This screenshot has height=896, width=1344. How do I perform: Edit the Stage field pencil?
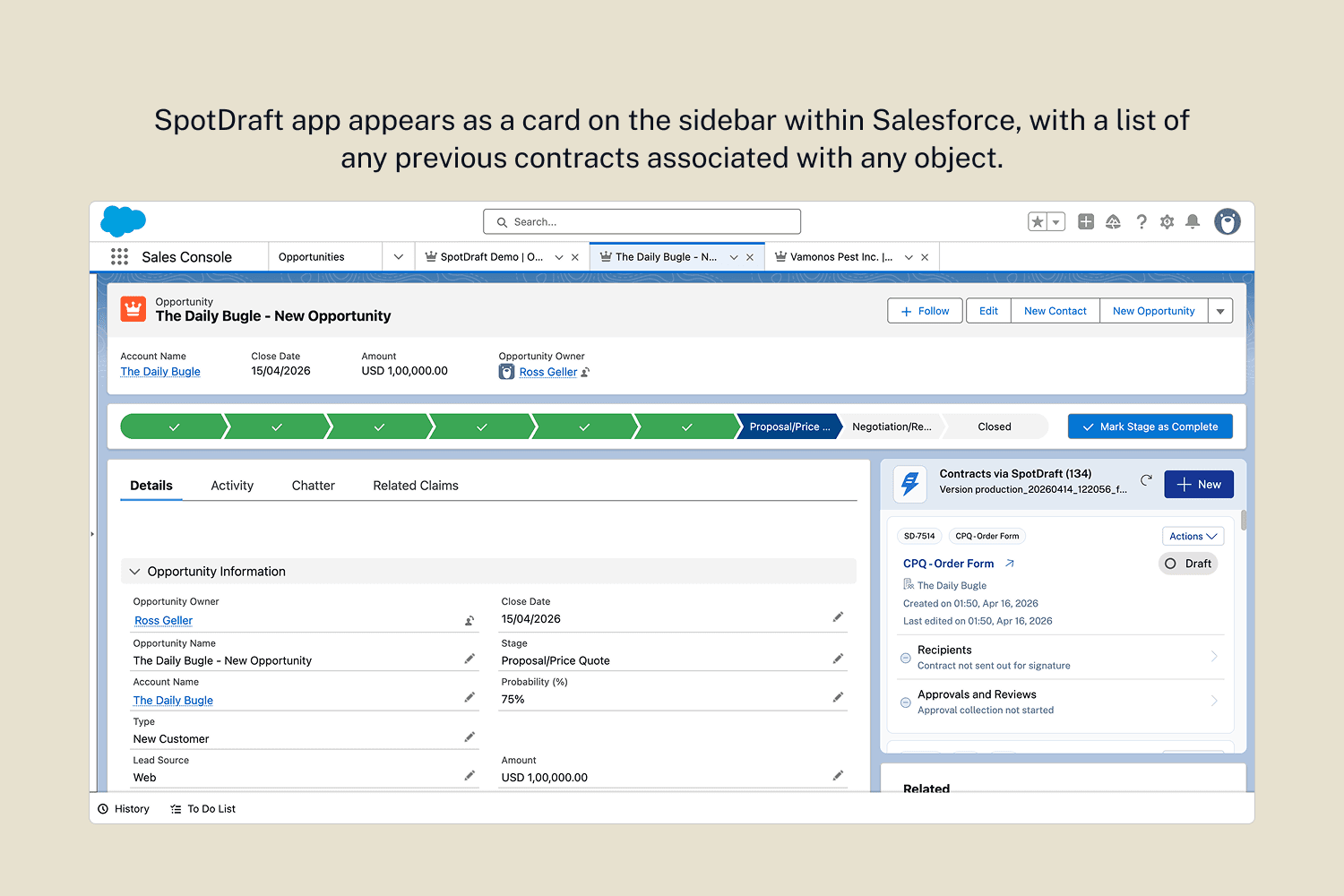tap(838, 659)
